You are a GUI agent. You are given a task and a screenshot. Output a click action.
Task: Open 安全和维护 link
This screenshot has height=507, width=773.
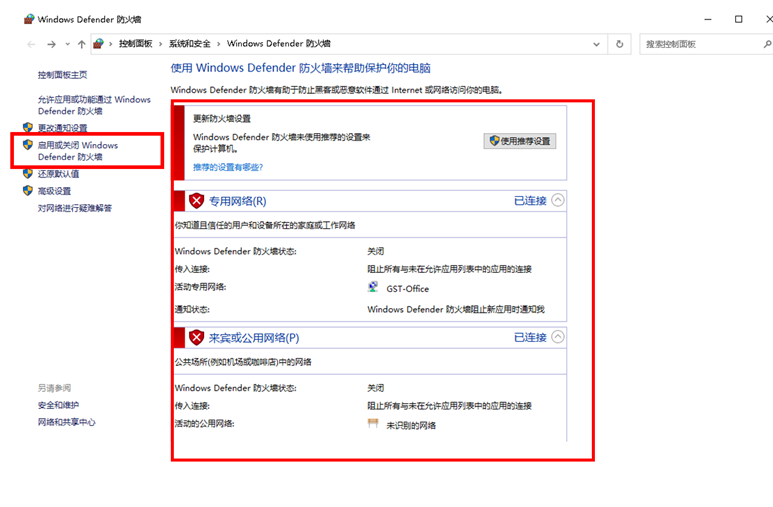tap(58, 405)
